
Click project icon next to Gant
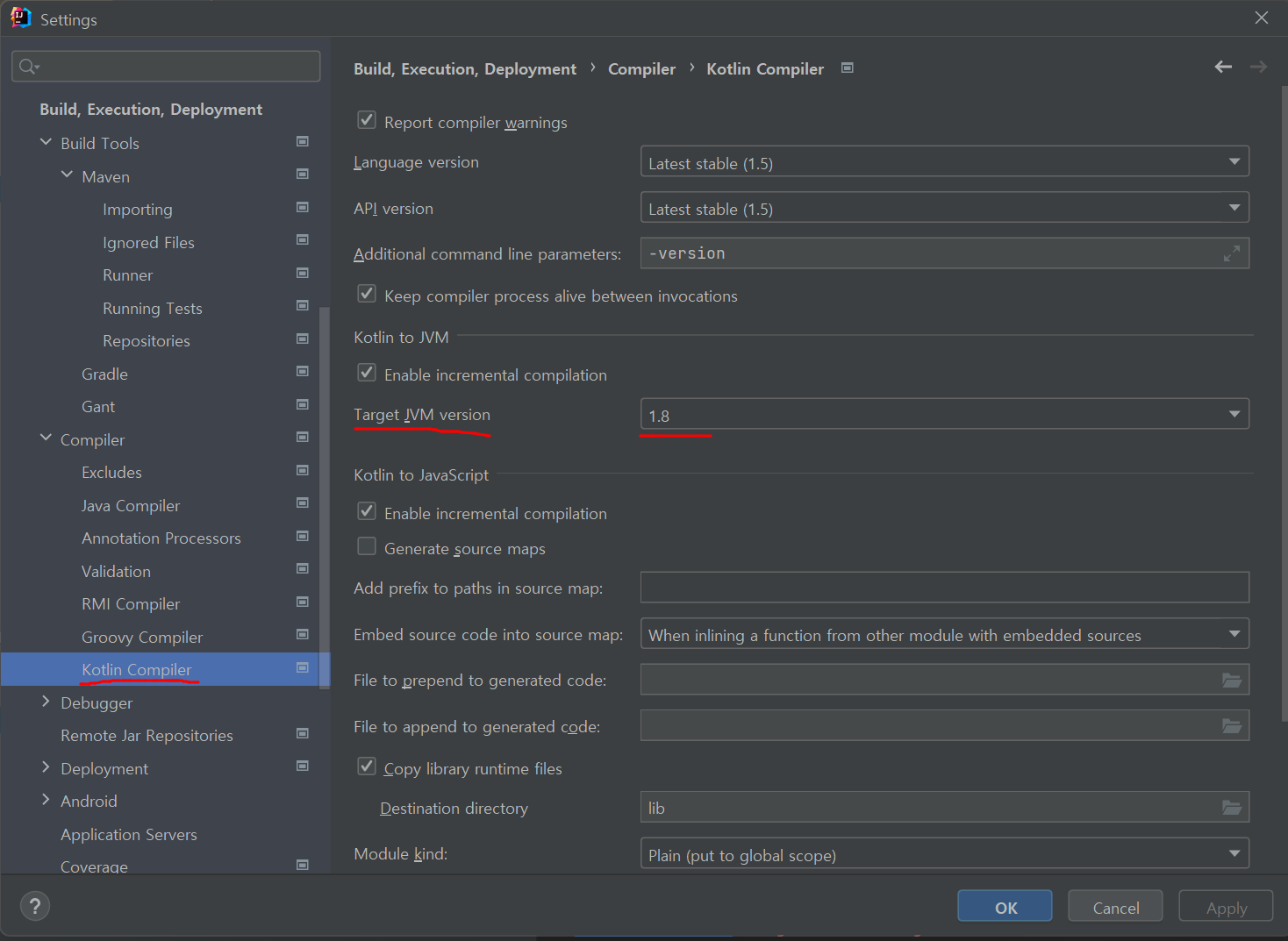pyautogui.click(x=303, y=404)
